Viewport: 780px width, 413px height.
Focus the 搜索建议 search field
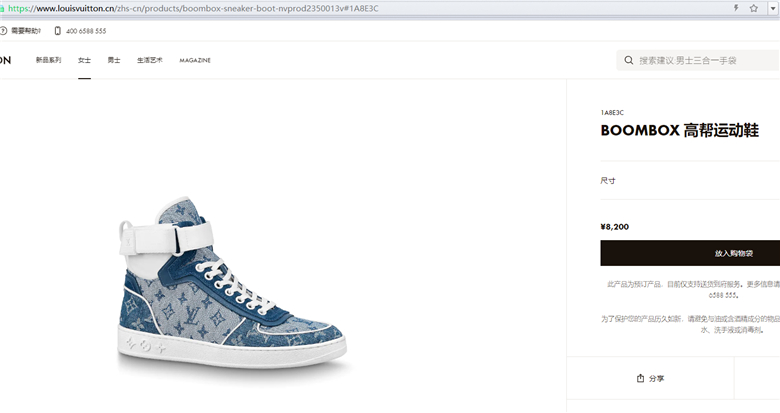point(698,60)
